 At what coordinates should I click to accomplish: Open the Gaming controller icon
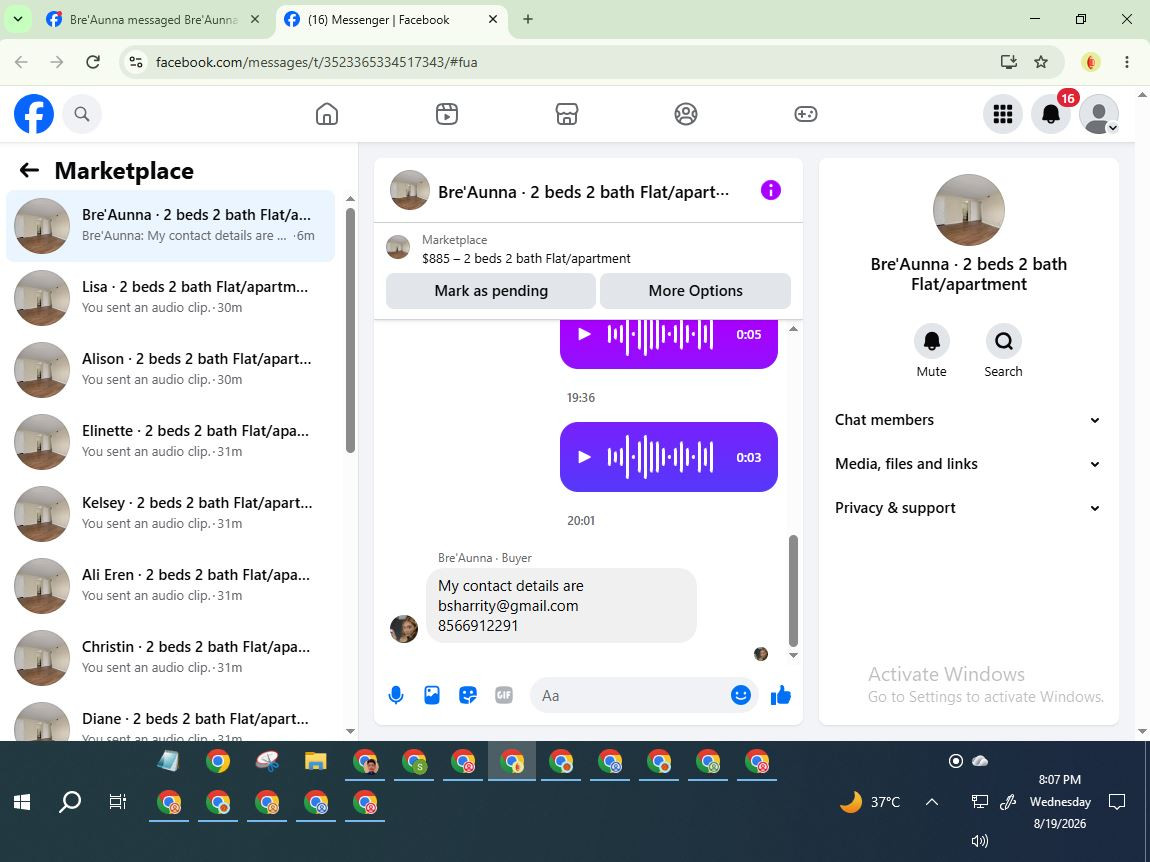click(x=805, y=114)
